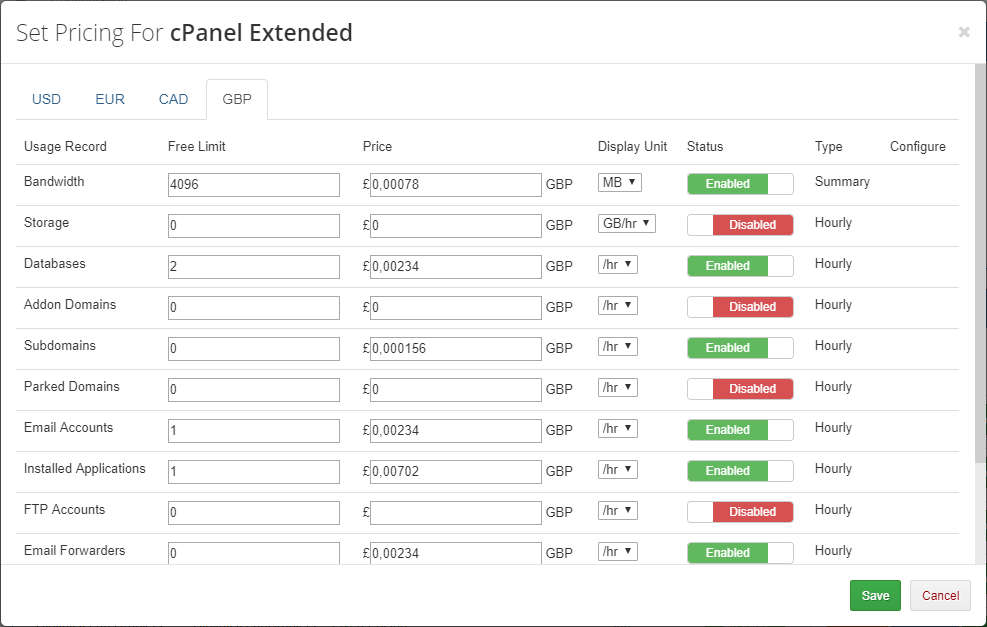The height and width of the screenshot is (627, 987).
Task: Click the dialog's vertical scrollbar
Action: click(980, 260)
